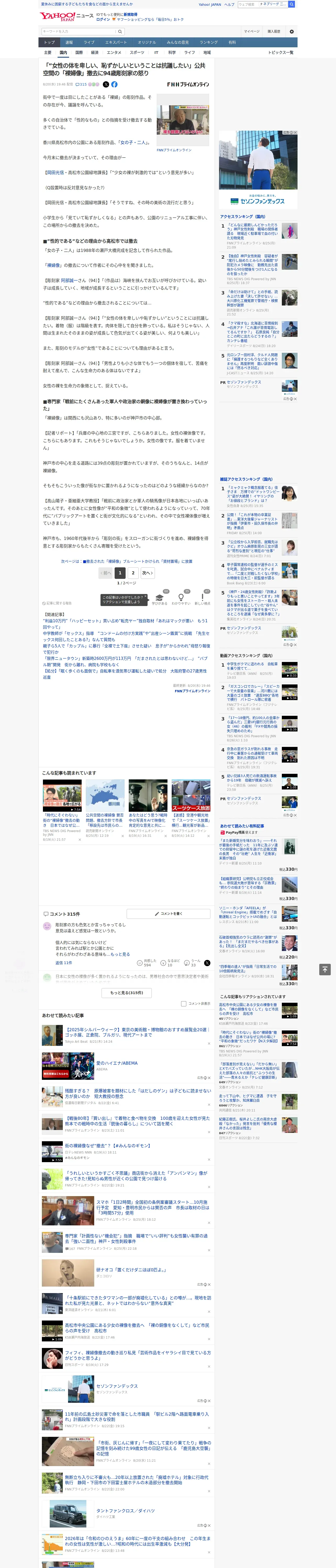Open the エキスパート main tab
Screen dimensions: 336x1568
(116, 43)
